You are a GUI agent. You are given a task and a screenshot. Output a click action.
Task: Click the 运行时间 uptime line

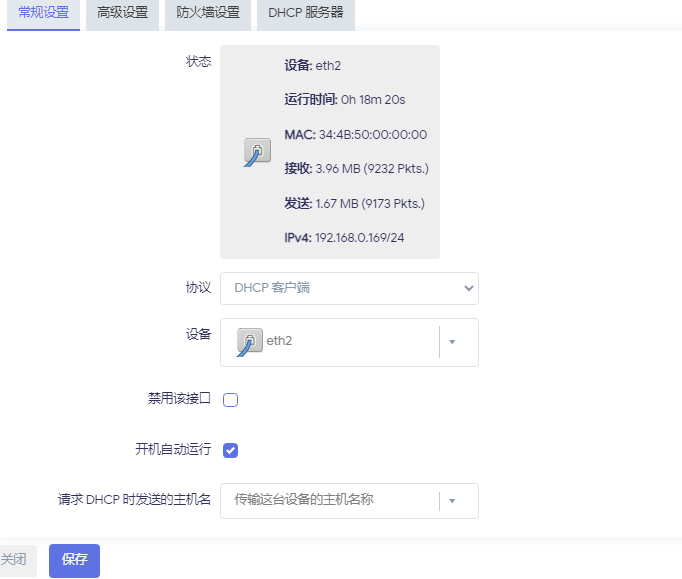[344, 99]
